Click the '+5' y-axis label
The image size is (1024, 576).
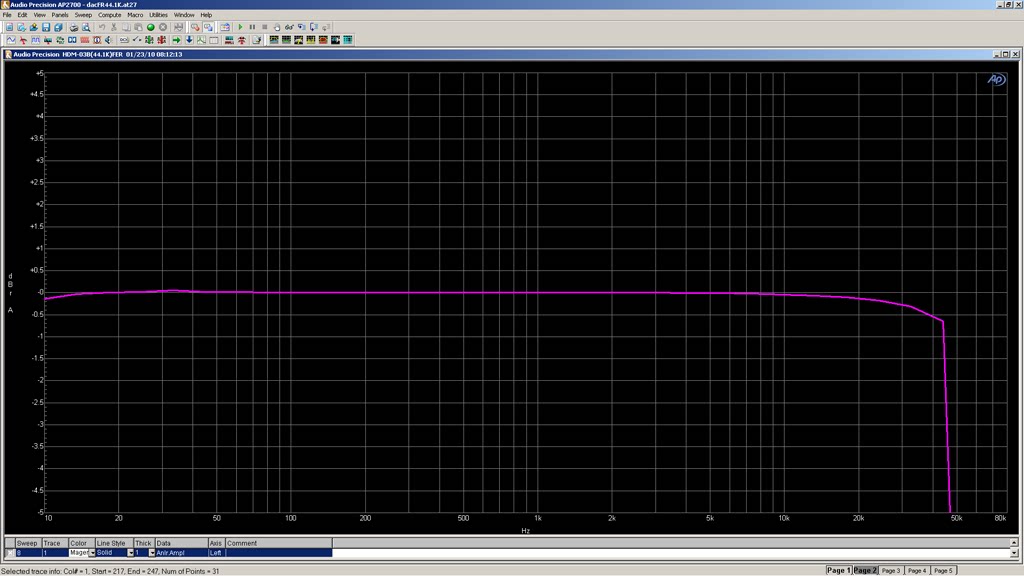[x=39, y=73]
